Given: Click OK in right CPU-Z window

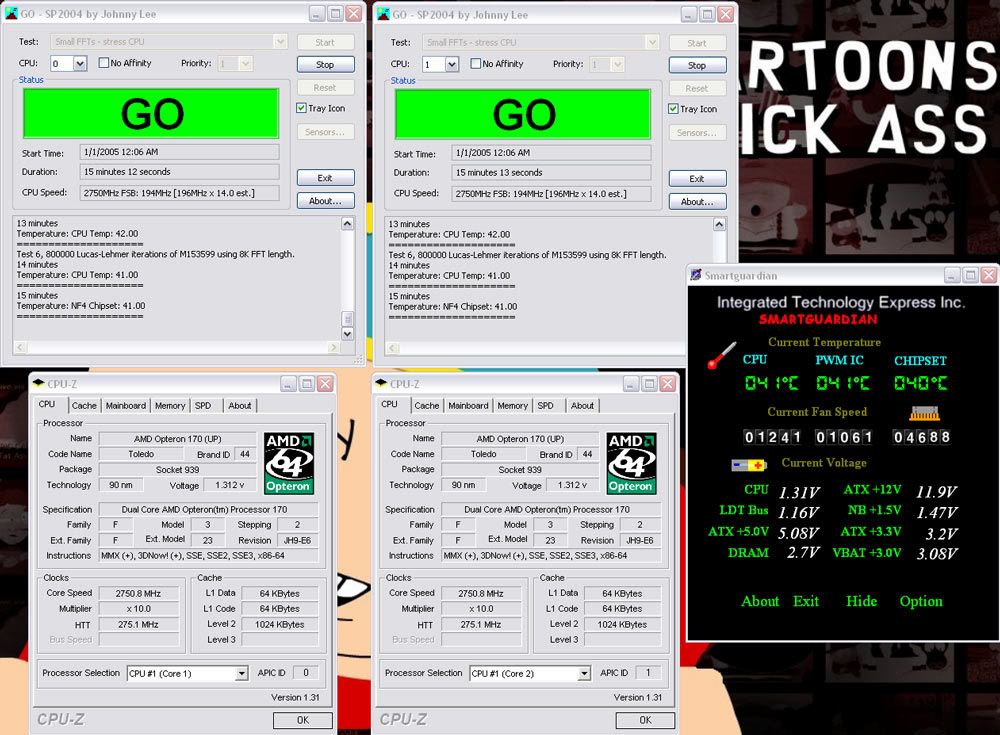Looking at the screenshot, I should (645, 720).
